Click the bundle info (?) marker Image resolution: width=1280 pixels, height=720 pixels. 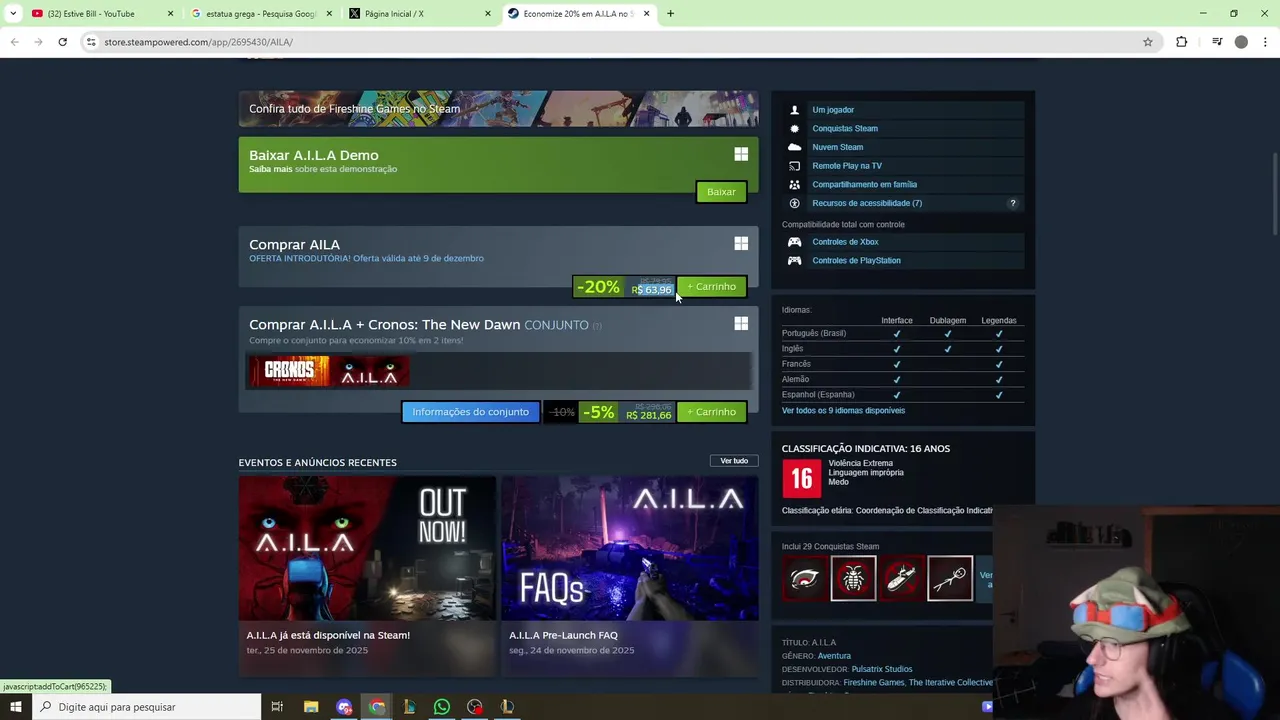tap(597, 326)
